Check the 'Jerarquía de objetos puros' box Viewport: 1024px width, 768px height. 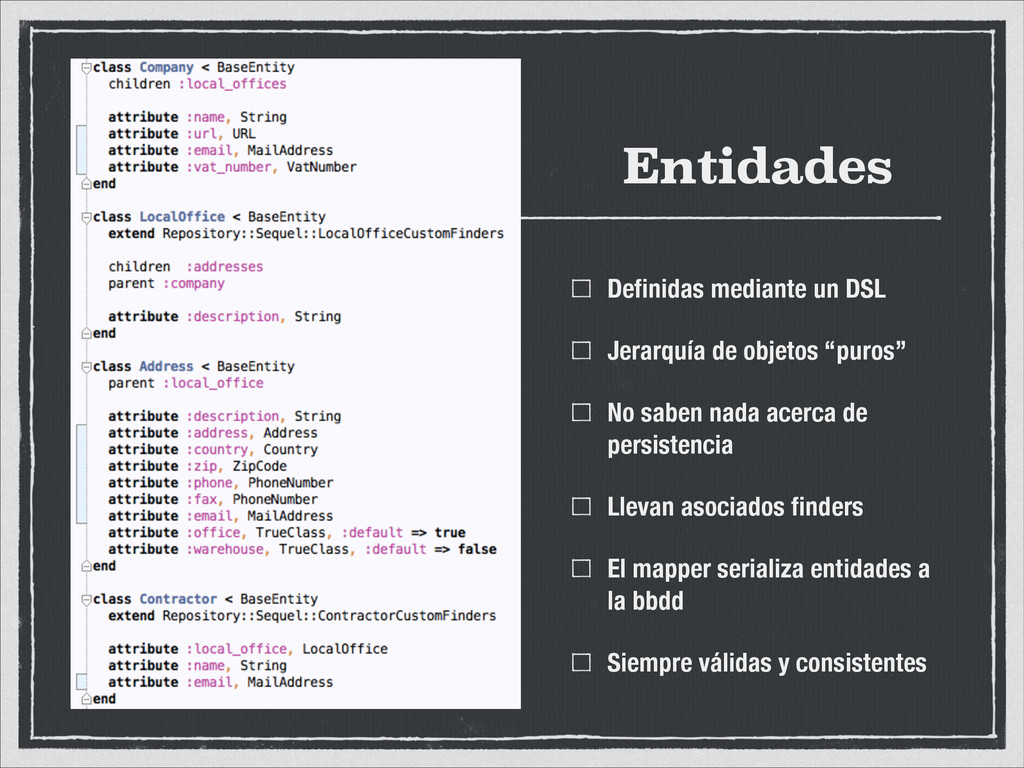pos(581,351)
